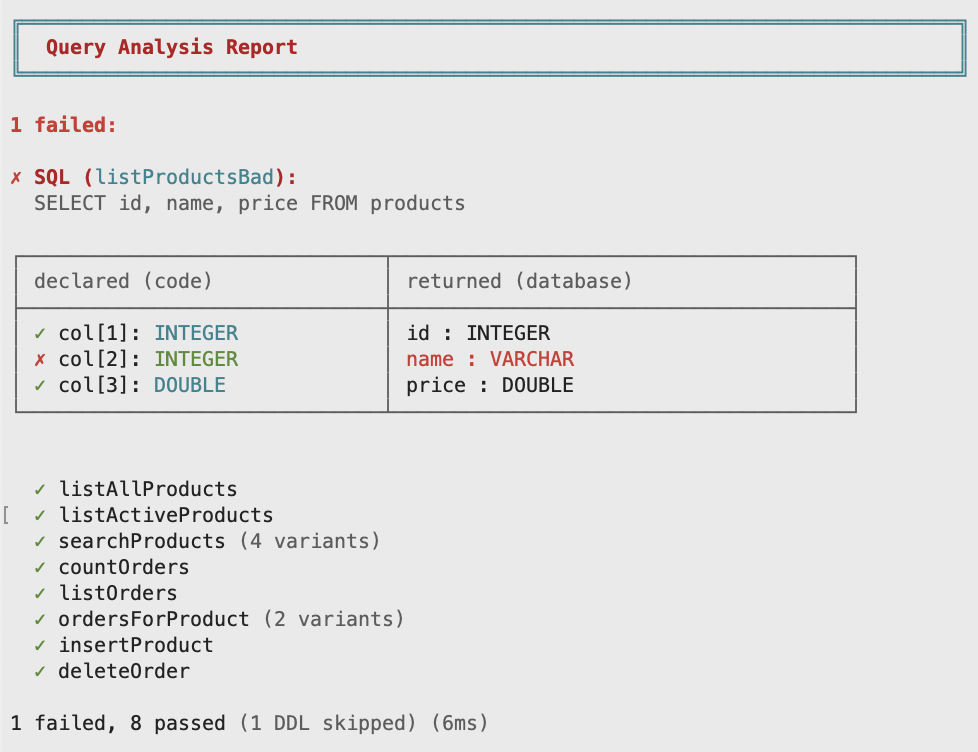Select the 'Query Analysis Report' title text
Viewport: 978px width, 752px height.
tap(172, 47)
